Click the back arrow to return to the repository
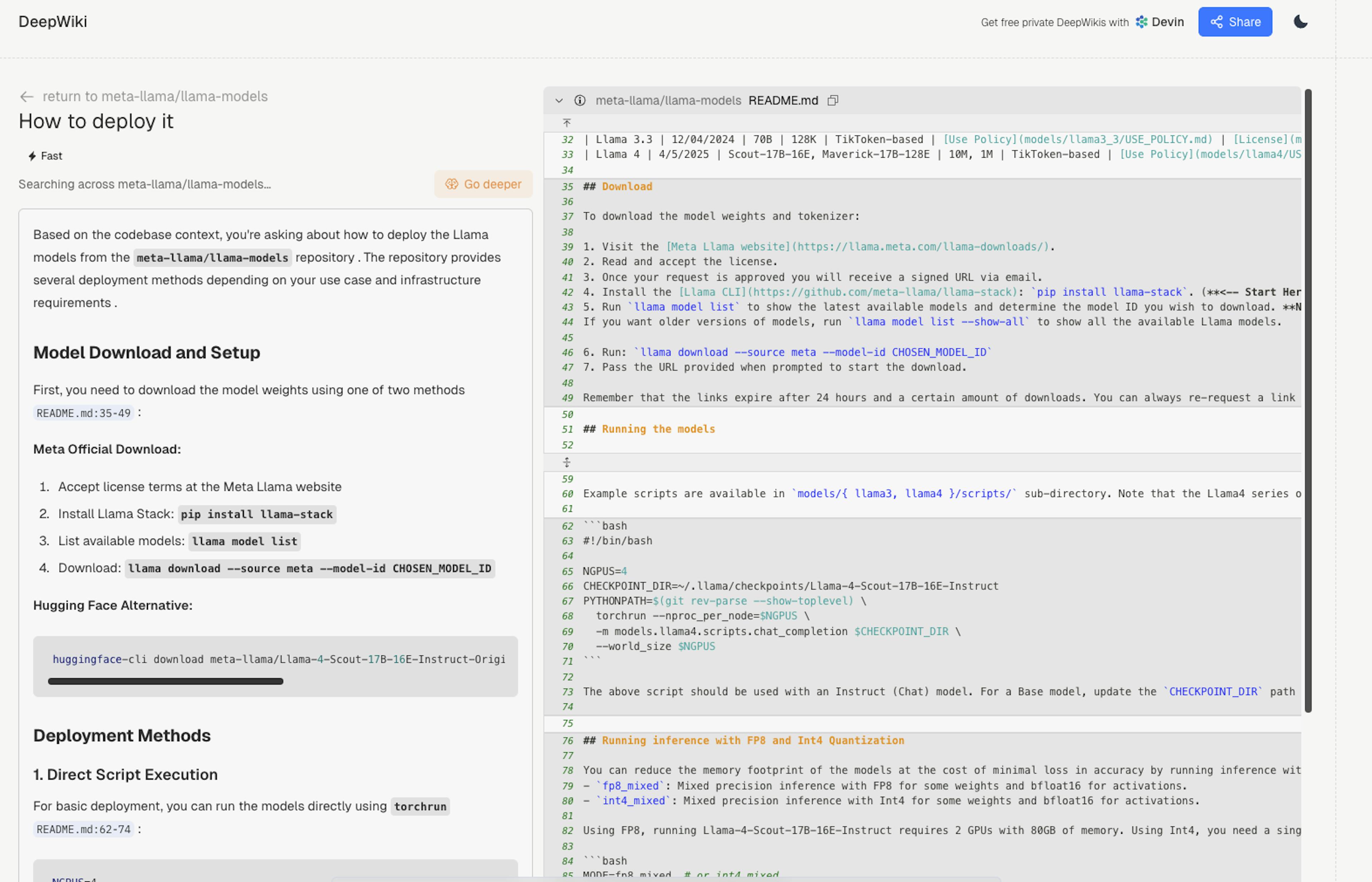The width and height of the screenshot is (1372, 882). coord(26,97)
